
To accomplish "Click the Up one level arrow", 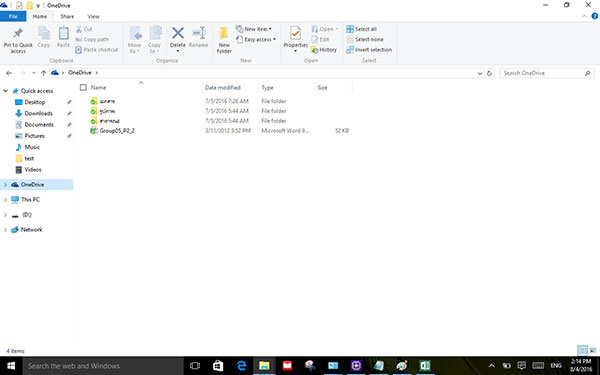I will point(43,73).
